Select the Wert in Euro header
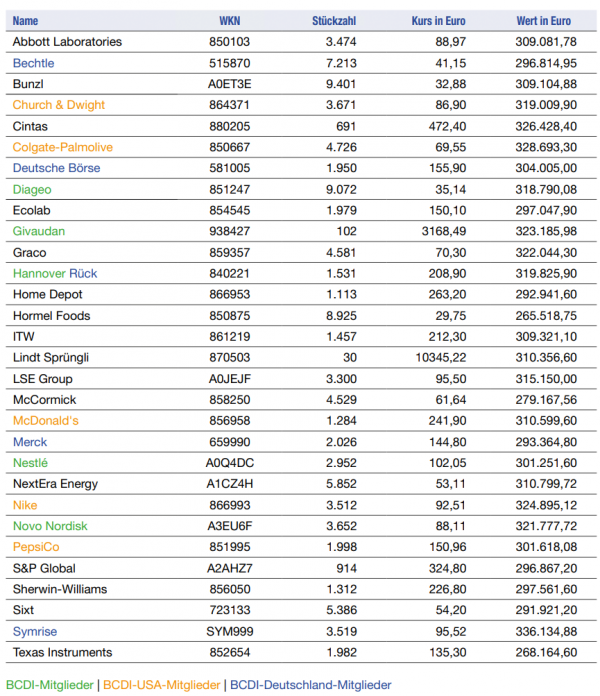This screenshot has width=600, height=696. (x=544, y=21)
